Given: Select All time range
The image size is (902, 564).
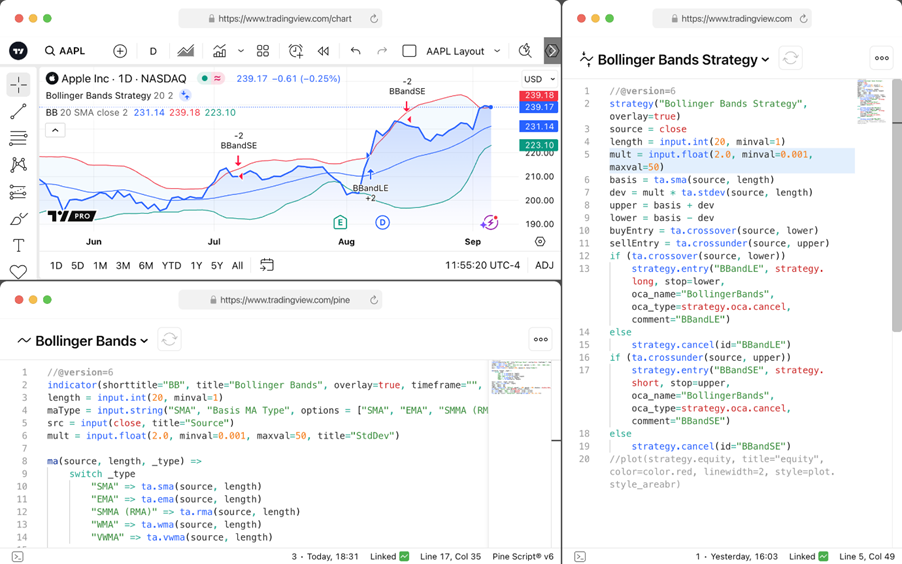Looking at the screenshot, I should [238, 265].
